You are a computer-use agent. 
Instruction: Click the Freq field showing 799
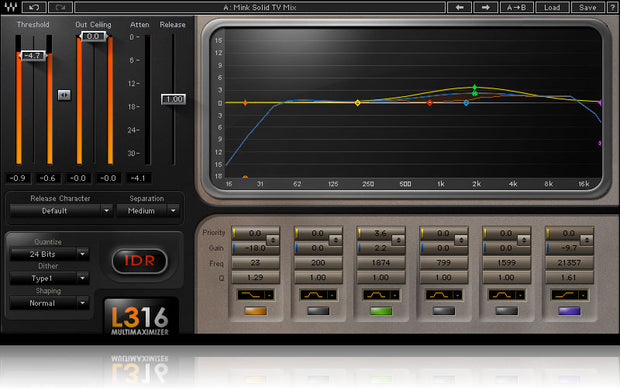pos(444,263)
